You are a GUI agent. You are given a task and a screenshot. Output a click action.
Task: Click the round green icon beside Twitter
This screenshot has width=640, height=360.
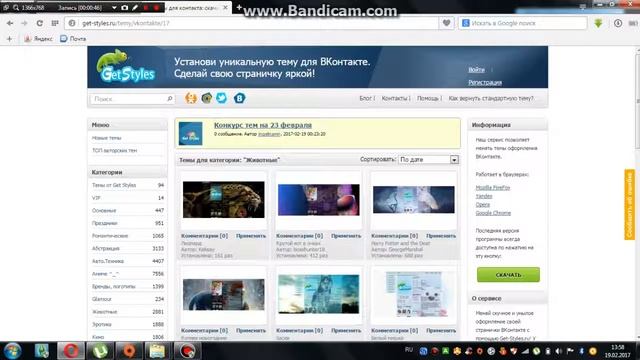pyautogui.click(x=207, y=98)
